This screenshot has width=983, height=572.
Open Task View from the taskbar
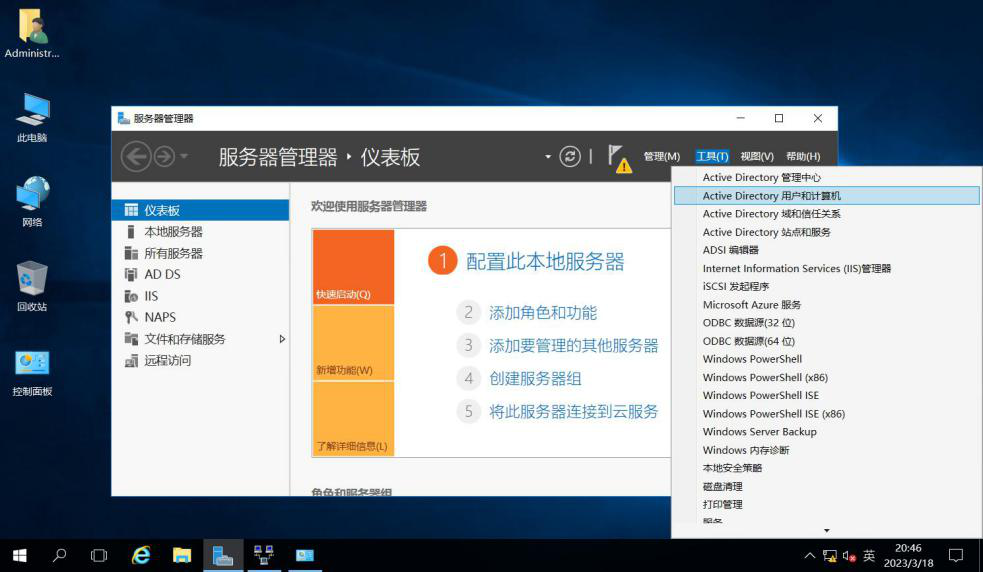point(99,555)
